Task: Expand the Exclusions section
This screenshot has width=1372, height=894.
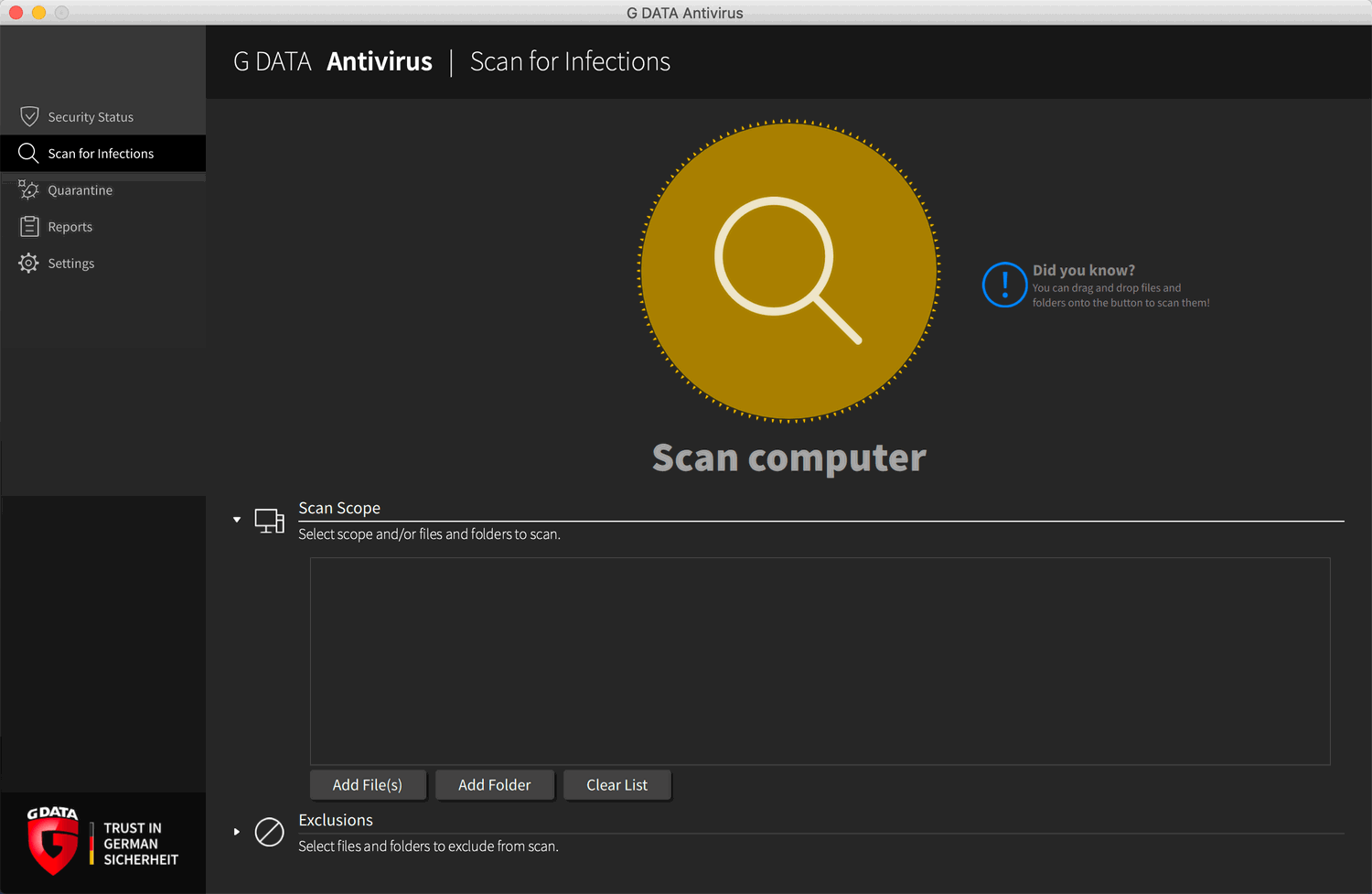Action: tap(237, 832)
